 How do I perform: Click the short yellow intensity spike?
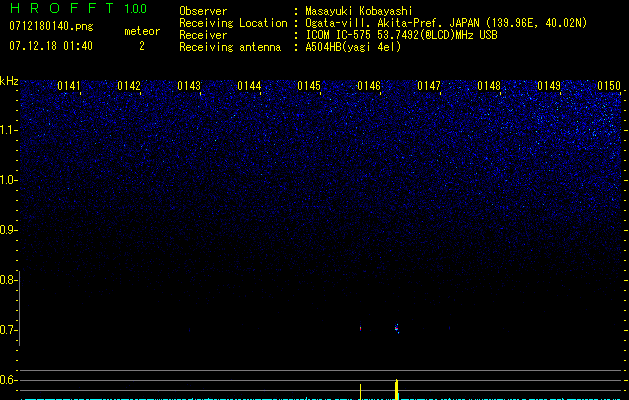tap(361, 392)
